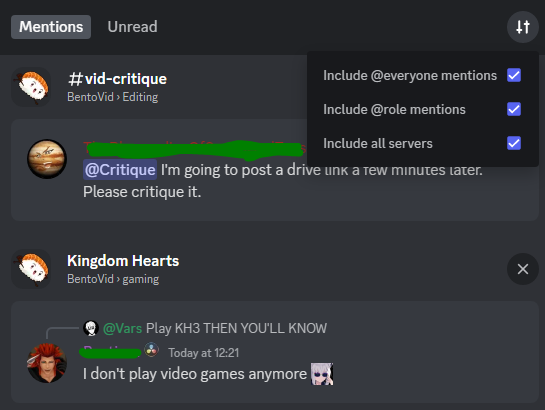Open the red-haired character avatar profile
The height and width of the screenshot is (410, 545).
pyautogui.click(x=47, y=363)
